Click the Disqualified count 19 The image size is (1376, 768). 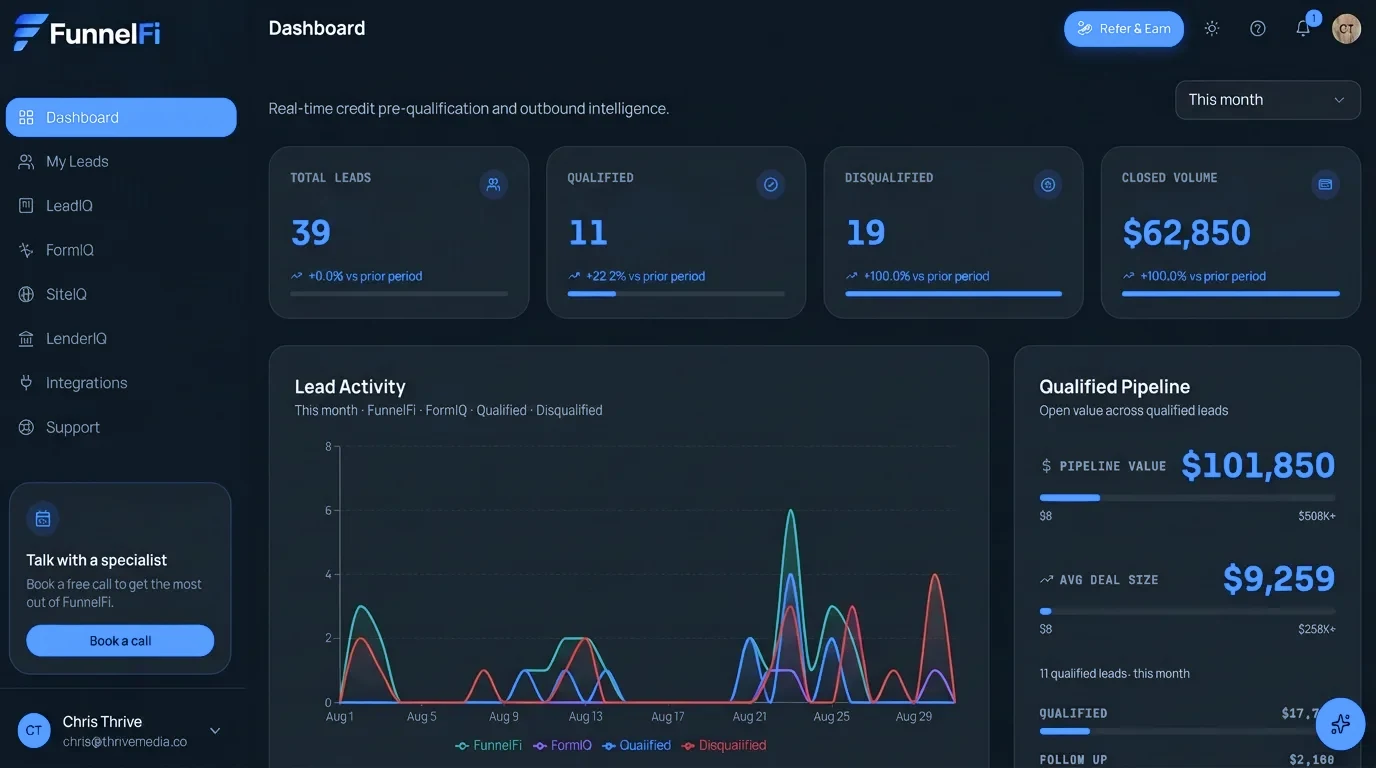(x=866, y=233)
